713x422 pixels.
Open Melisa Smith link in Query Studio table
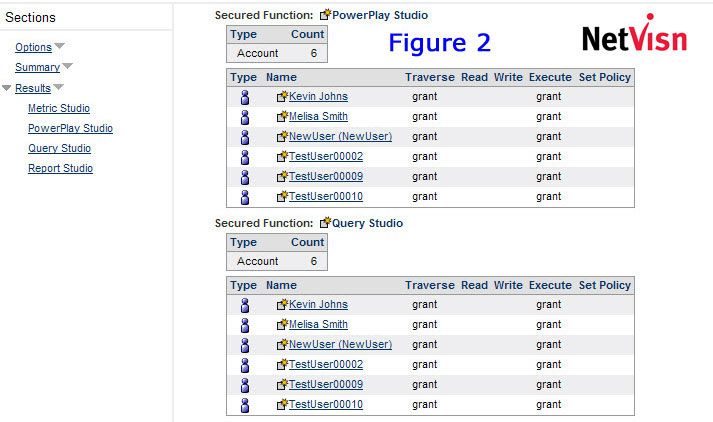[x=318, y=324]
